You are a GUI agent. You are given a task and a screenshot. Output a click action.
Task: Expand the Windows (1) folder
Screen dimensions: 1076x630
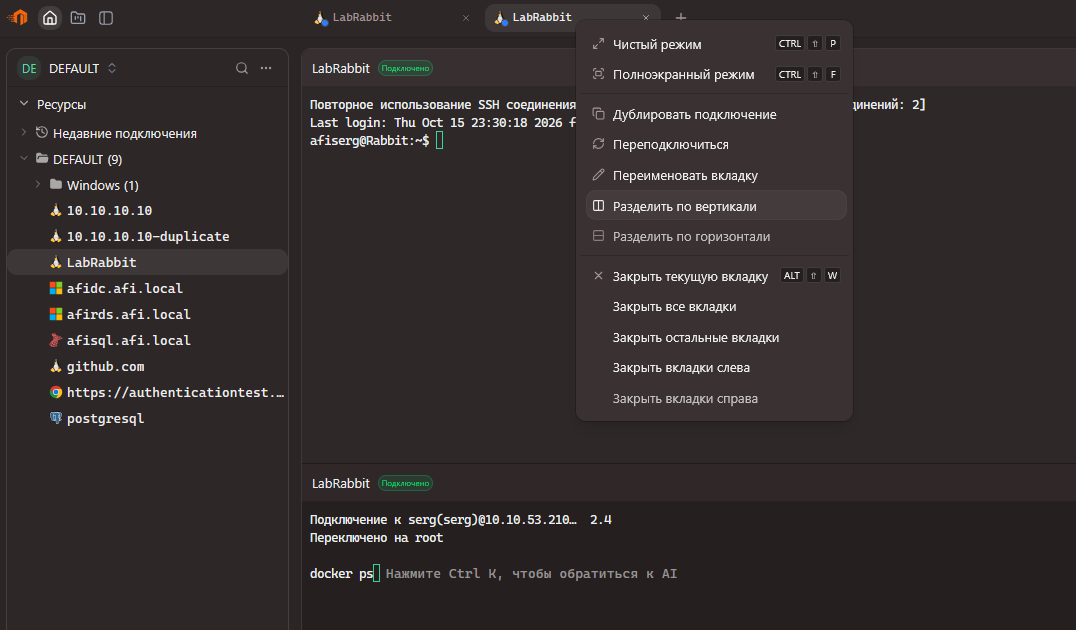[x=38, y=185]
